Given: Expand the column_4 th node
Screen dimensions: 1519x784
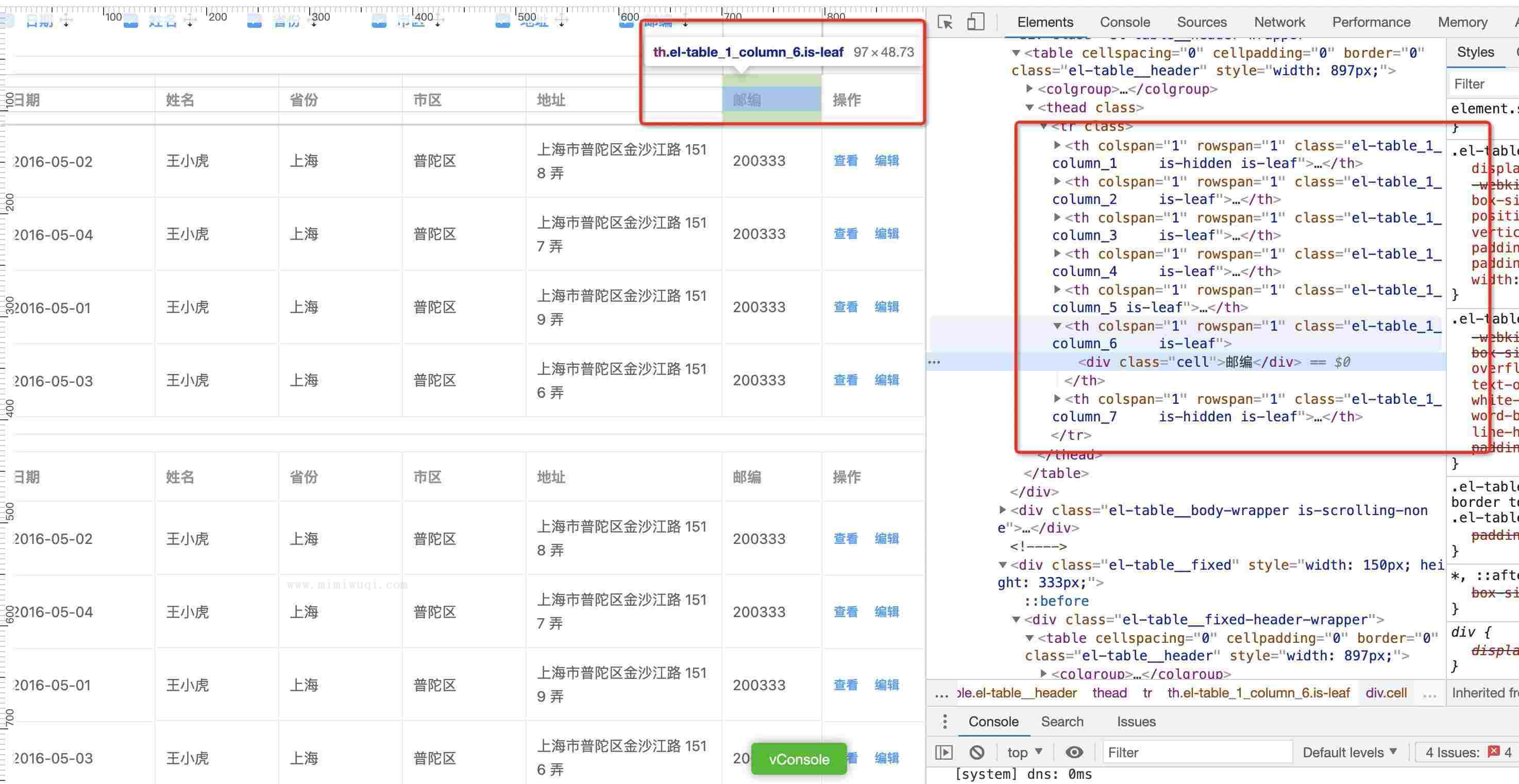Looking at the screenshot, I should pyautogui.click(x=1057, y=253).
